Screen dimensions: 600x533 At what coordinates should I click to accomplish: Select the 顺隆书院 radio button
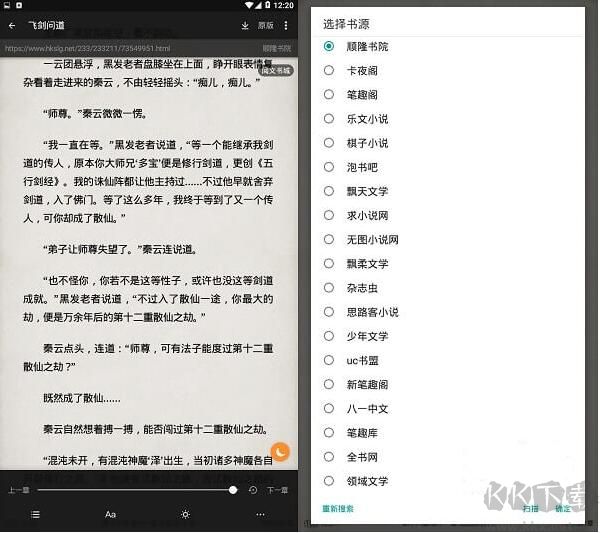(329, 46)
